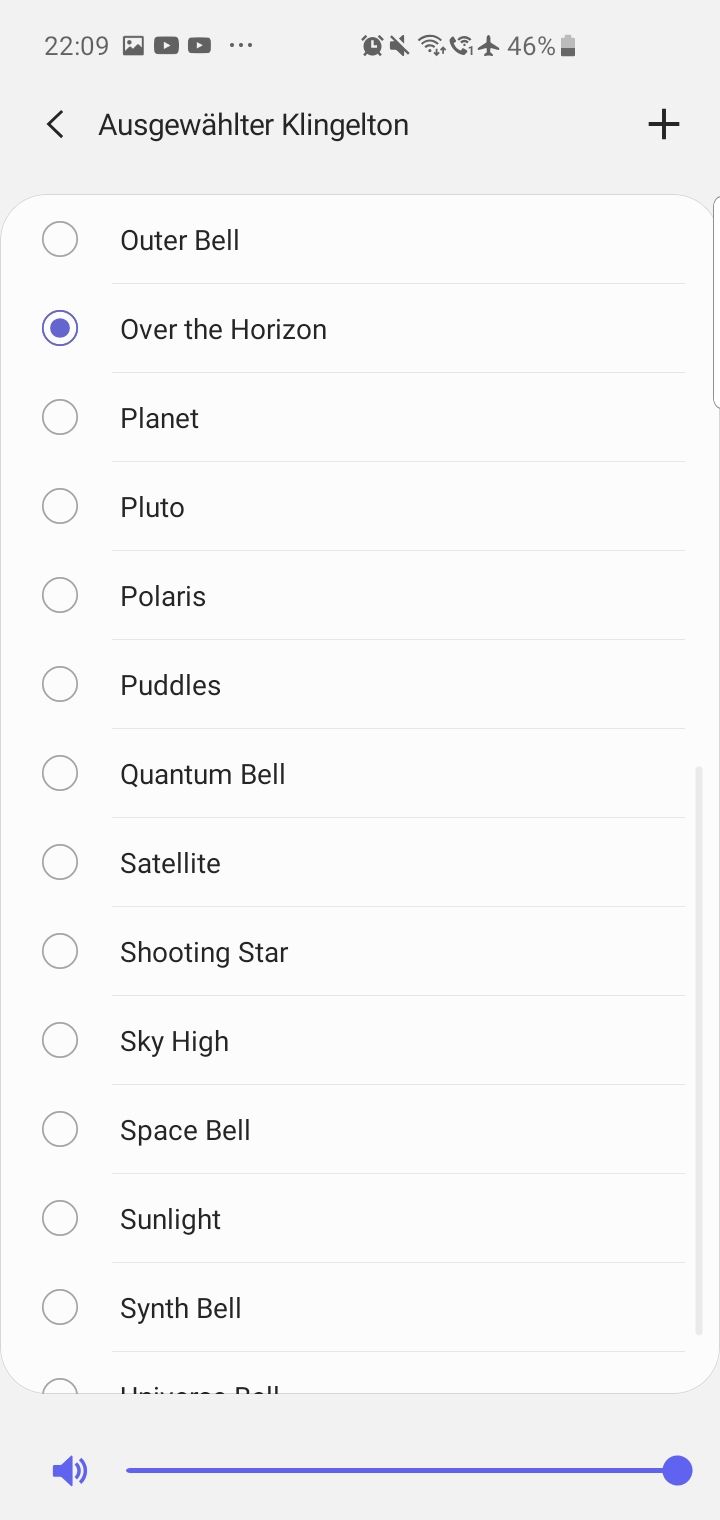
Task: Click the ringtone list scrollbar
Action: click(x=699, y=1050)
